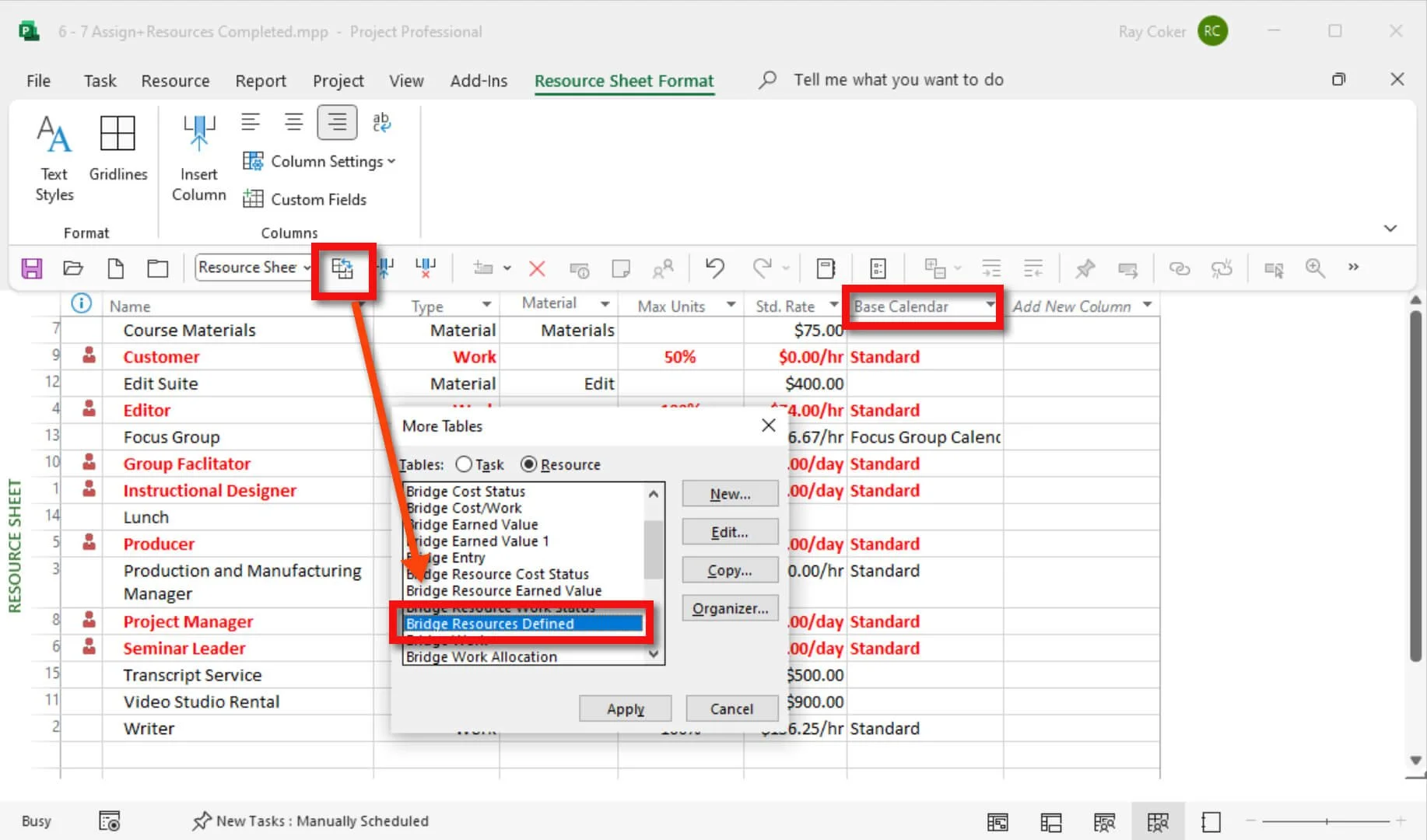Viewport: 1427px width, 840px height.
Task: Select Bridge Resources Defined table
Action: click(523, 624)
